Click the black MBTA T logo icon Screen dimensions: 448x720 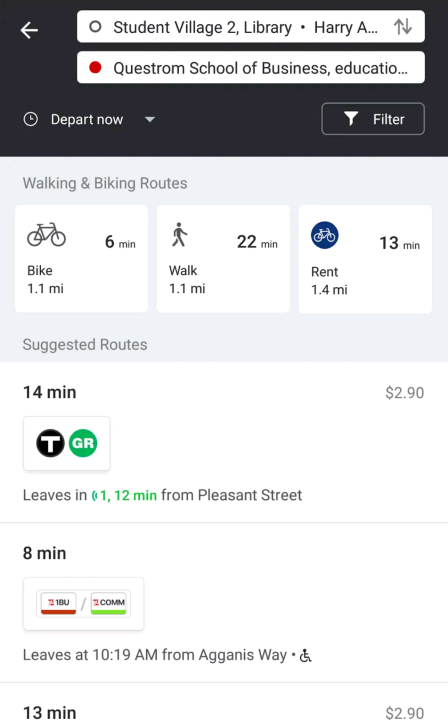point(50,443)
